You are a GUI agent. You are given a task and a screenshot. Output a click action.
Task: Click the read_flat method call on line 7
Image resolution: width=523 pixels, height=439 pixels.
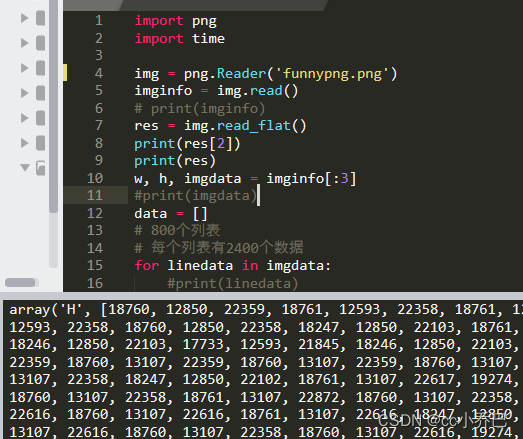point(253,126)
